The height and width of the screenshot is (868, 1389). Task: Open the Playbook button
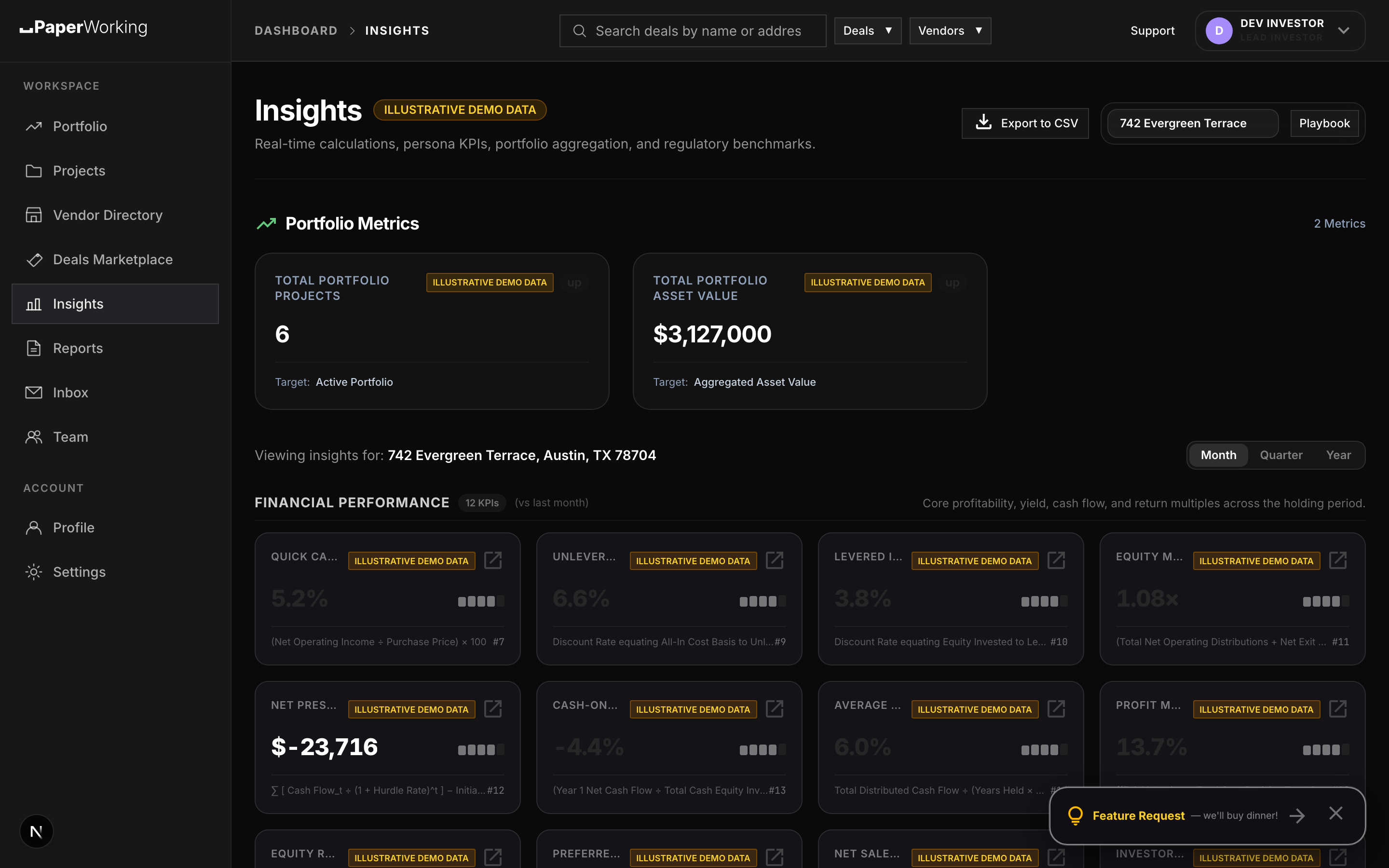tap(1324, 123)
